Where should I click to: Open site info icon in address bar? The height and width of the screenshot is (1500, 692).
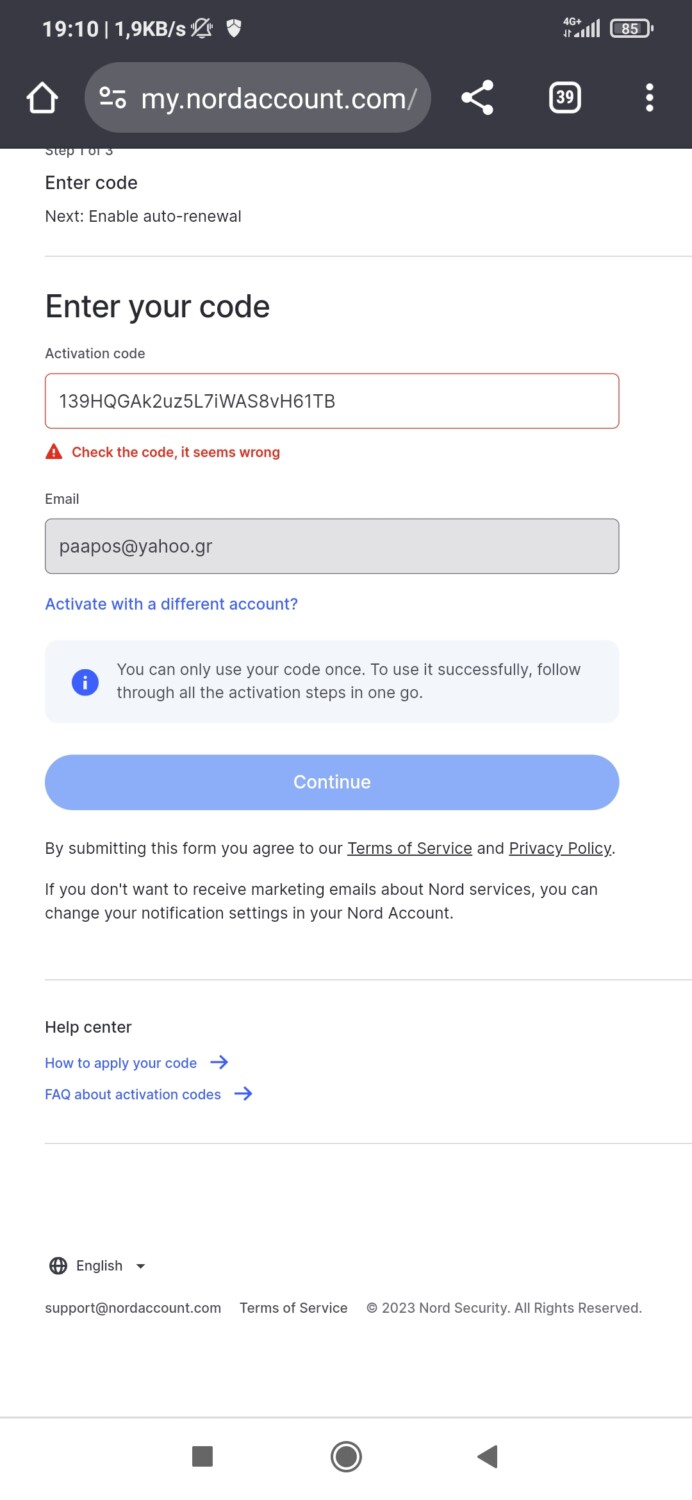point(113,98)
